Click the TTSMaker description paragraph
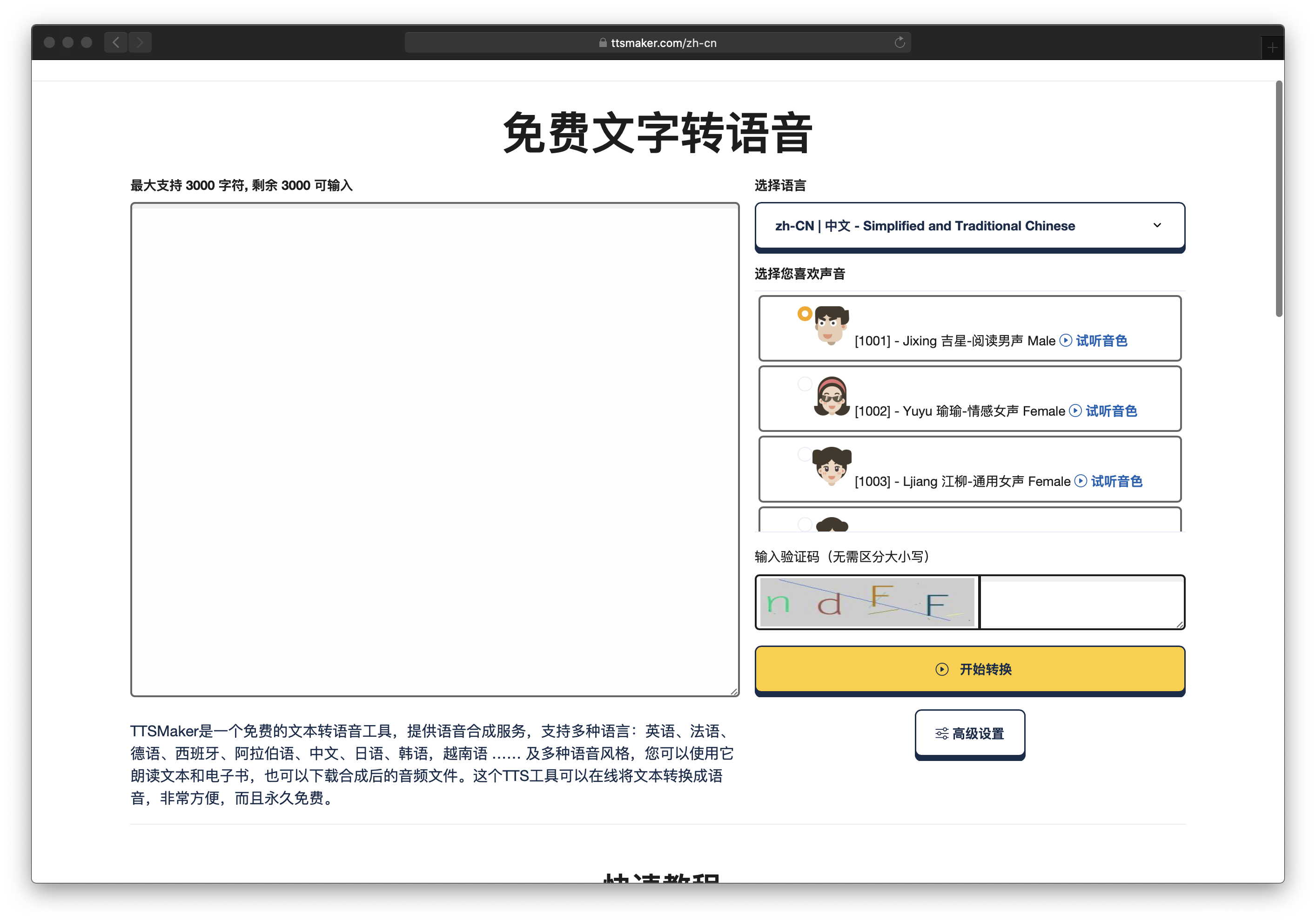 click(x=431, y=764)
